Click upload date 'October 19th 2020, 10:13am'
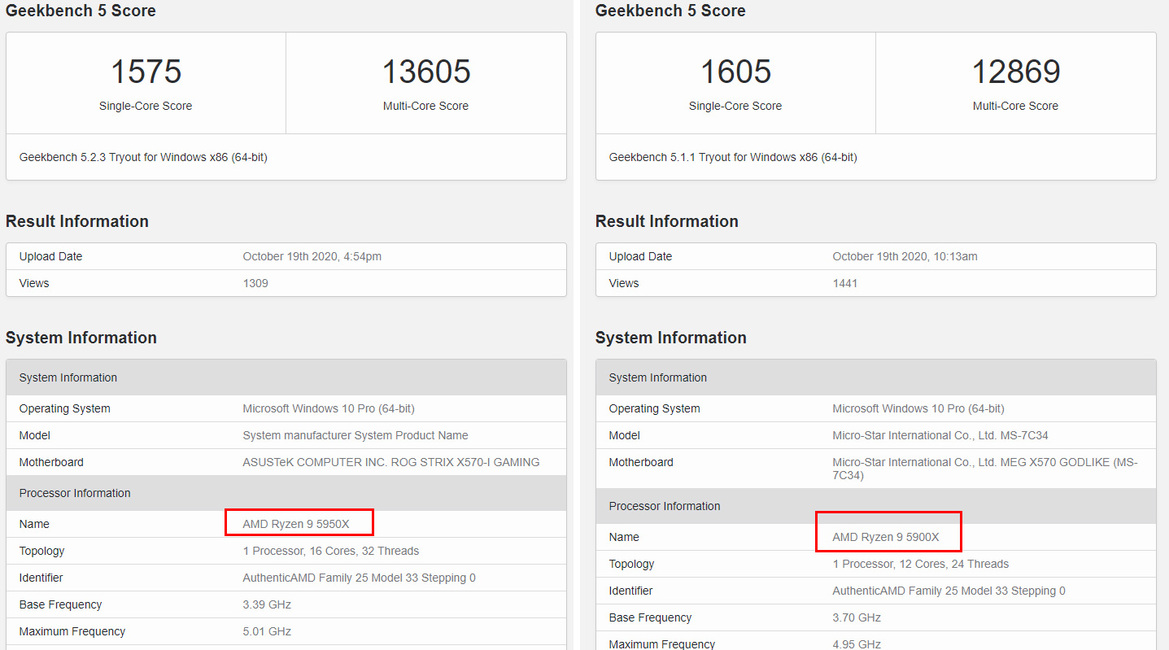Viewport: 1169px width, 650px height. pos(904,256)
